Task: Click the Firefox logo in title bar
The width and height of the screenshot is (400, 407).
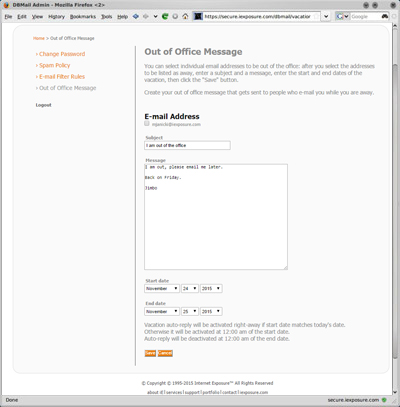Action: (x=6, y=5)
